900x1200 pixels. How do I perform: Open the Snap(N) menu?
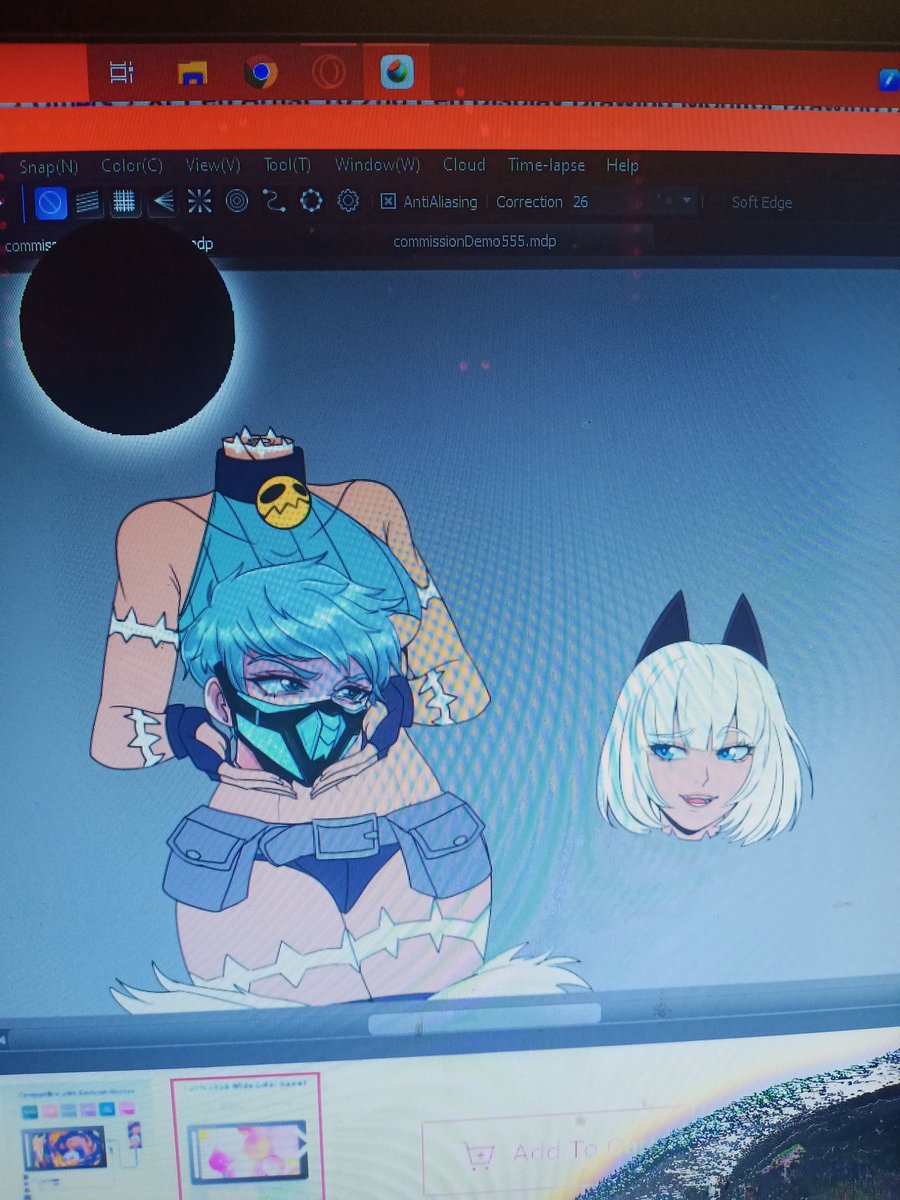tap(48, 166)
